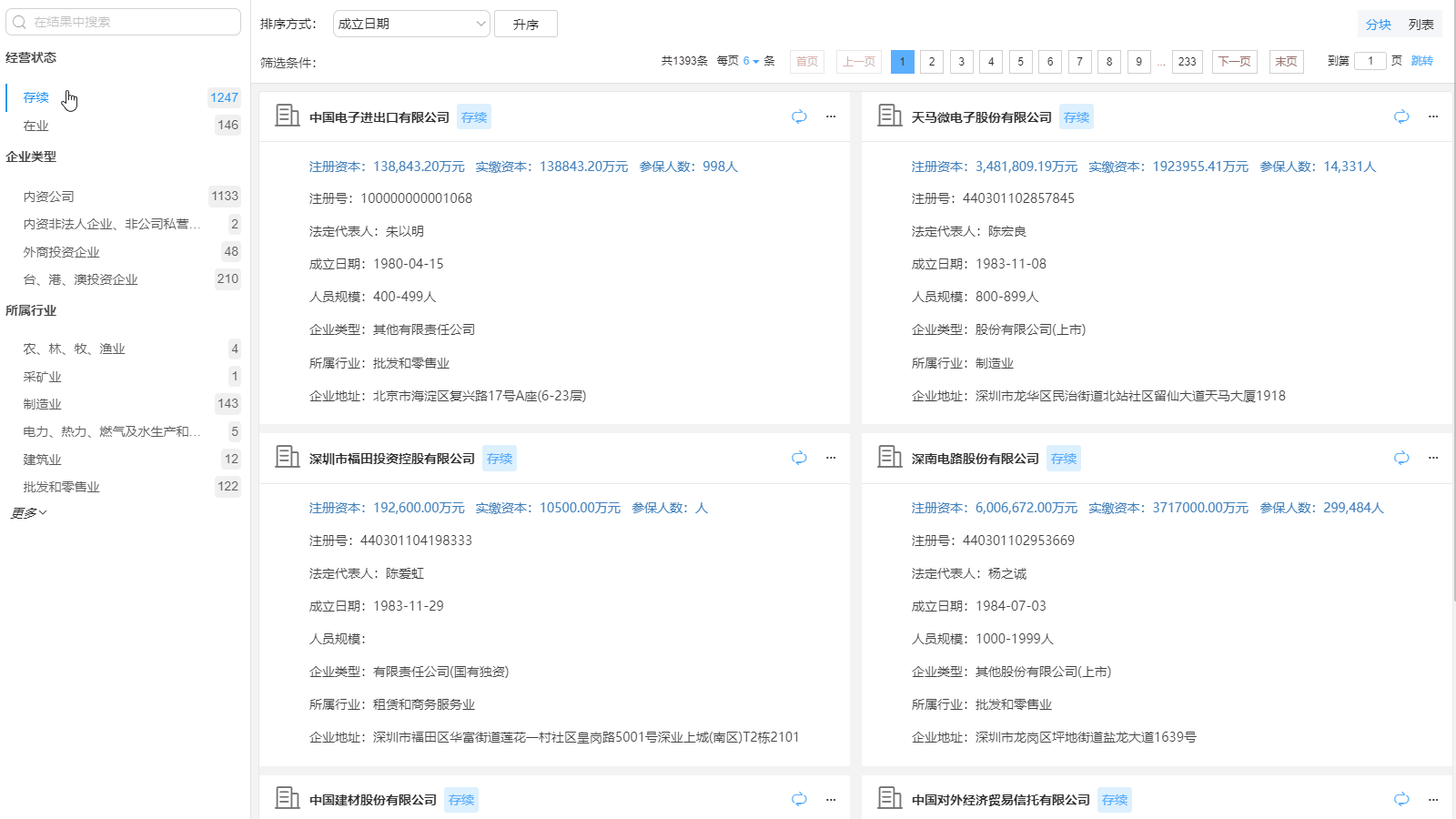Open the 成立日期 sort dropdown
The height and width of the screenshot is (819, 1456).
(x=410, y=23)
